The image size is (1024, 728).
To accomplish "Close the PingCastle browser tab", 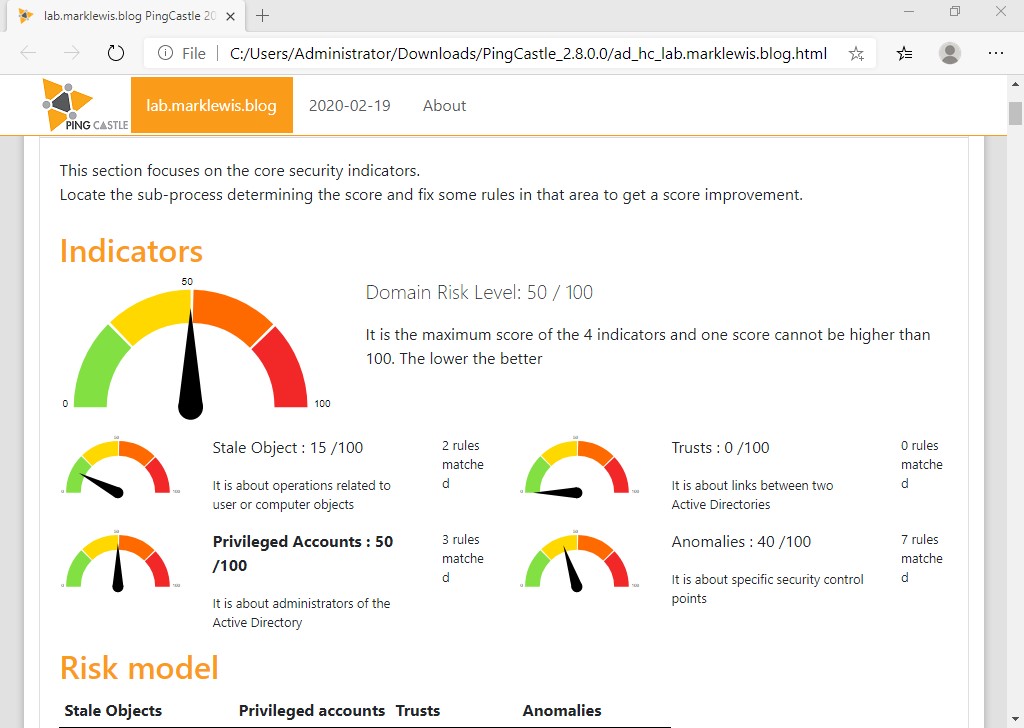I will coord(231,16).
